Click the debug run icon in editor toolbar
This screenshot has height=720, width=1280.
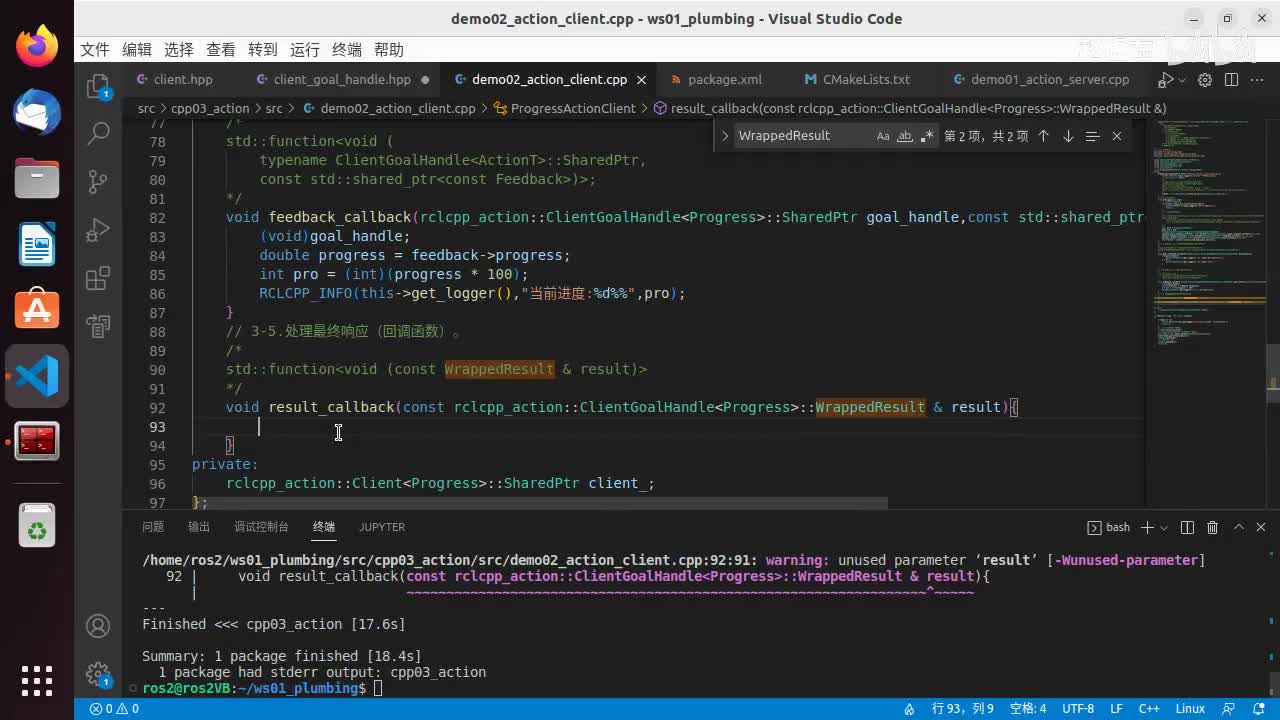1165,80
